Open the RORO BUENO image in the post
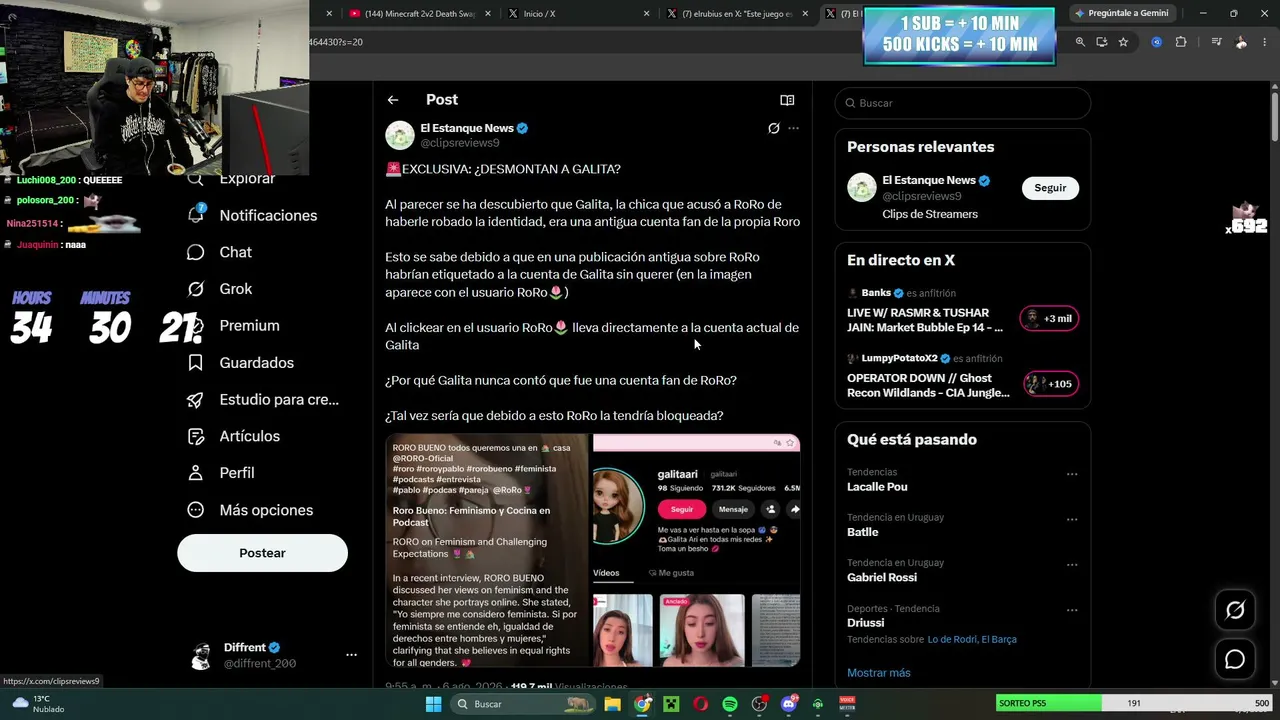This screenshot has height=720, width=1280. coord(487,550)
